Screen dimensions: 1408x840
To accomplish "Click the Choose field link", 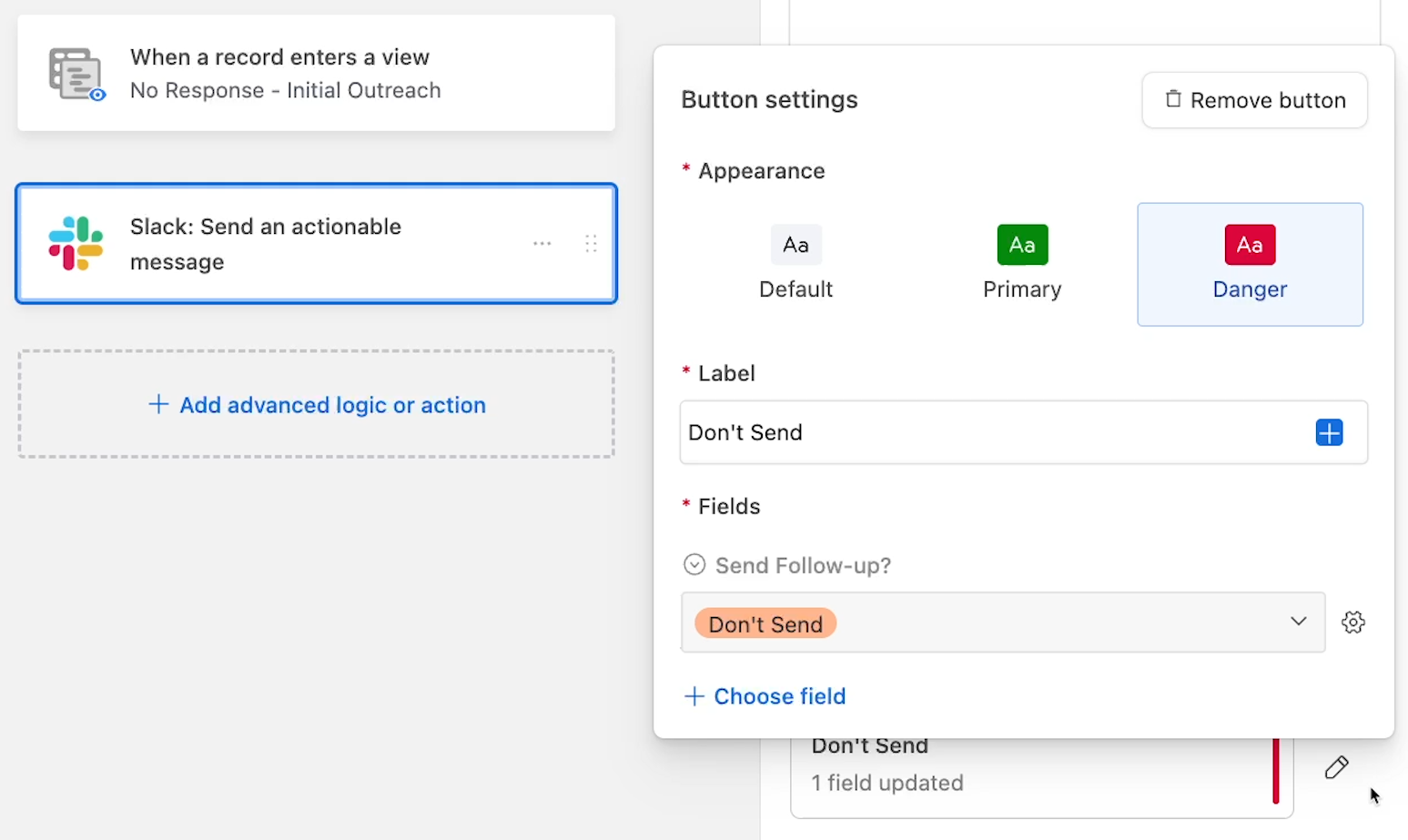I will 765,696.
